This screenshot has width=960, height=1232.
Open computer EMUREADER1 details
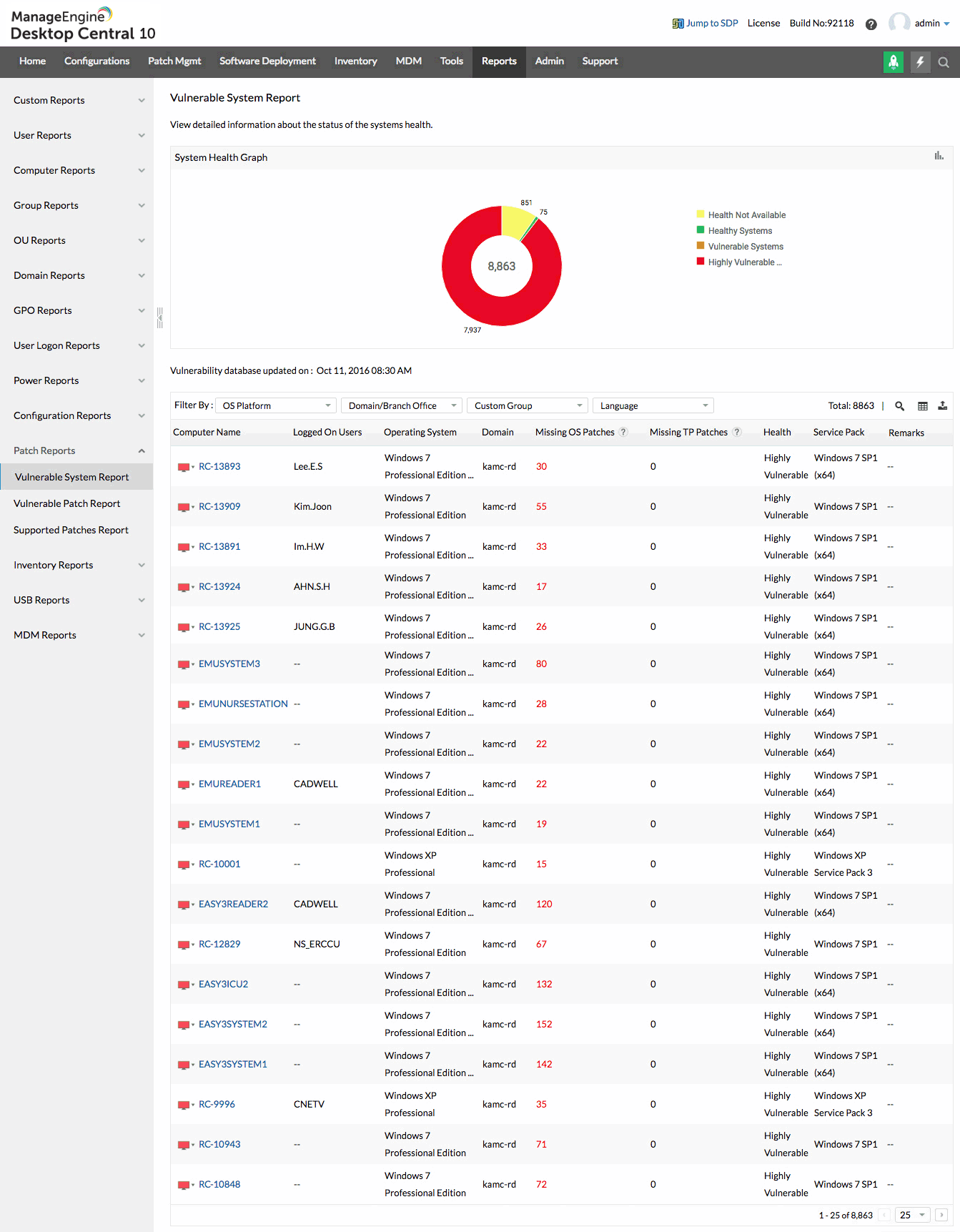click(x=229, y=784)
